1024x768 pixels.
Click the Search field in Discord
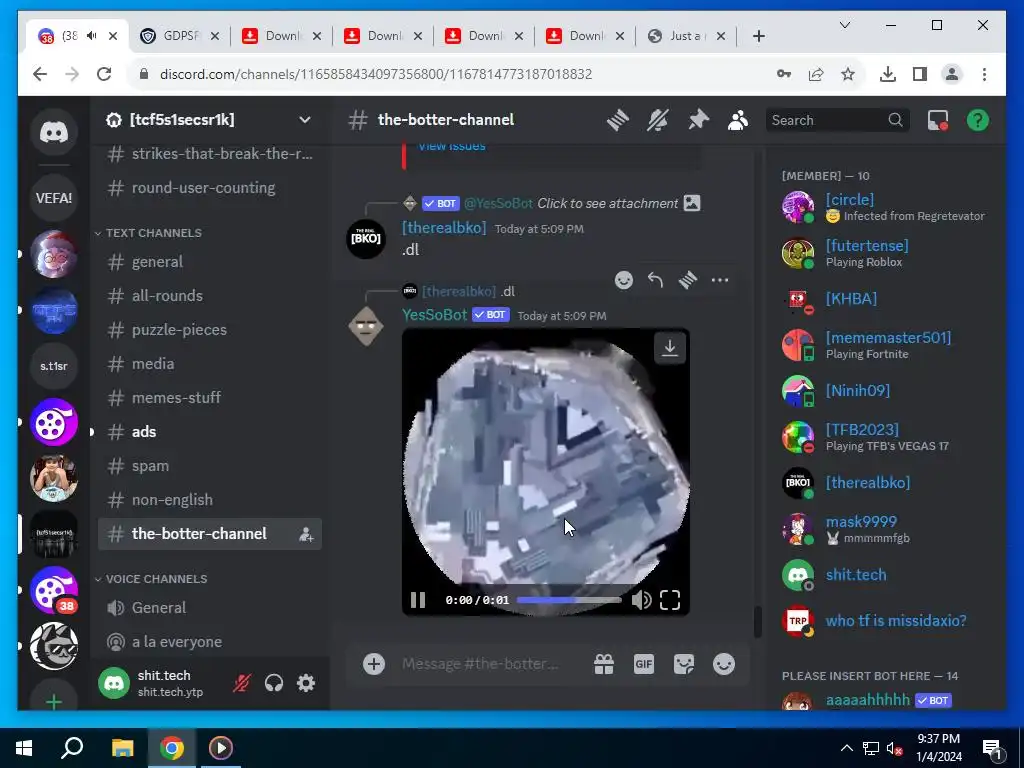(837, 120)
